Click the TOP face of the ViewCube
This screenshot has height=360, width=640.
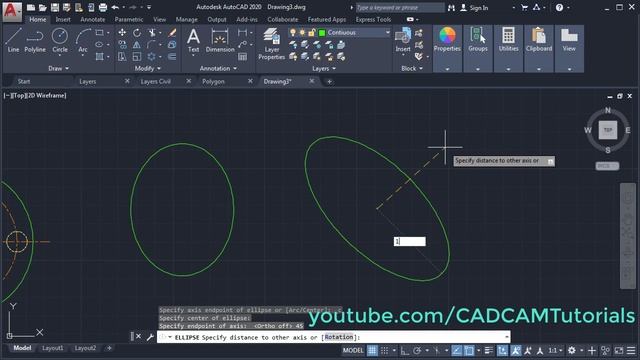tap(608, 130)
